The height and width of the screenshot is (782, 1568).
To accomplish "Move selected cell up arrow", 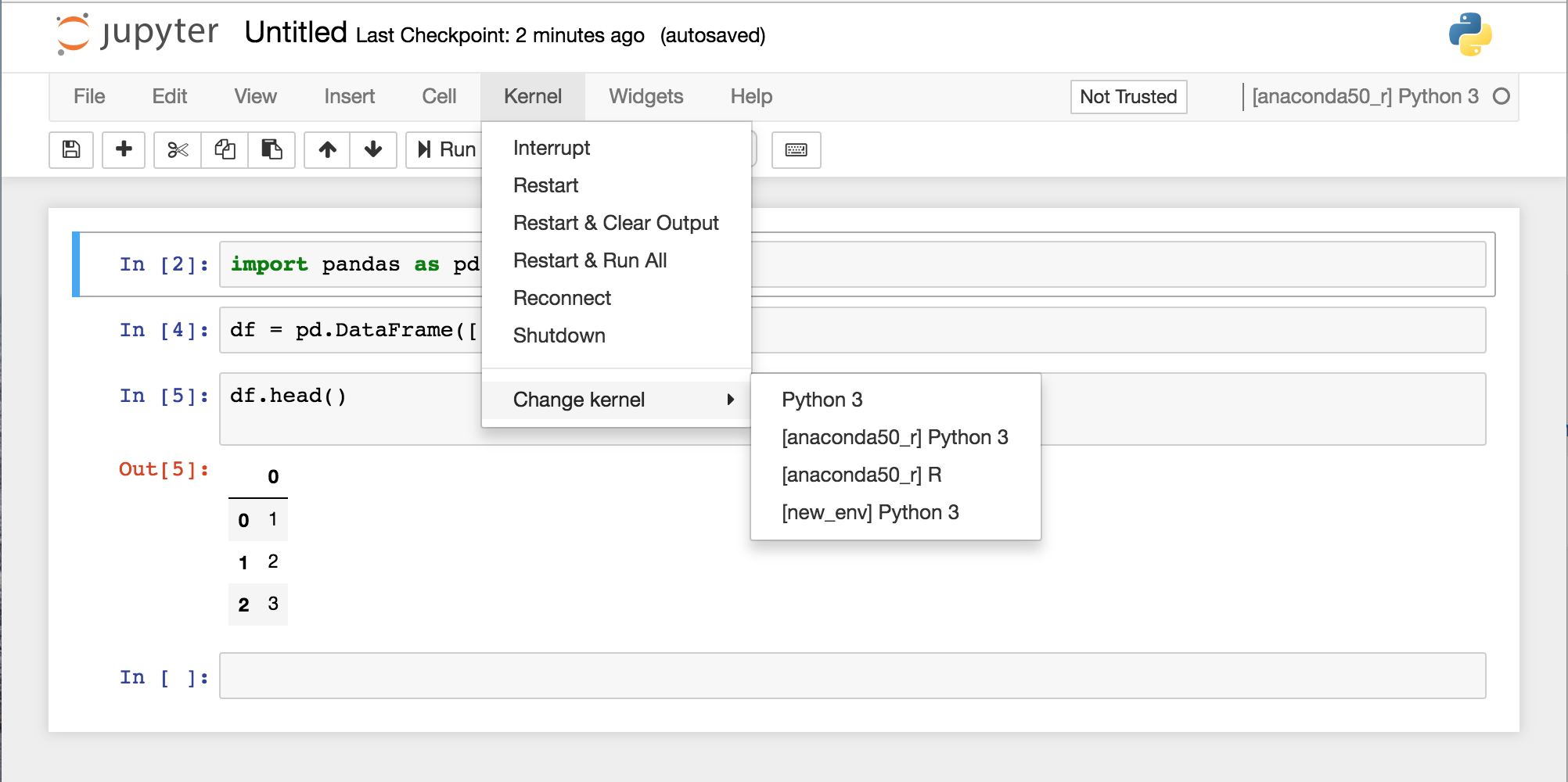I will [x=328, y=149].
